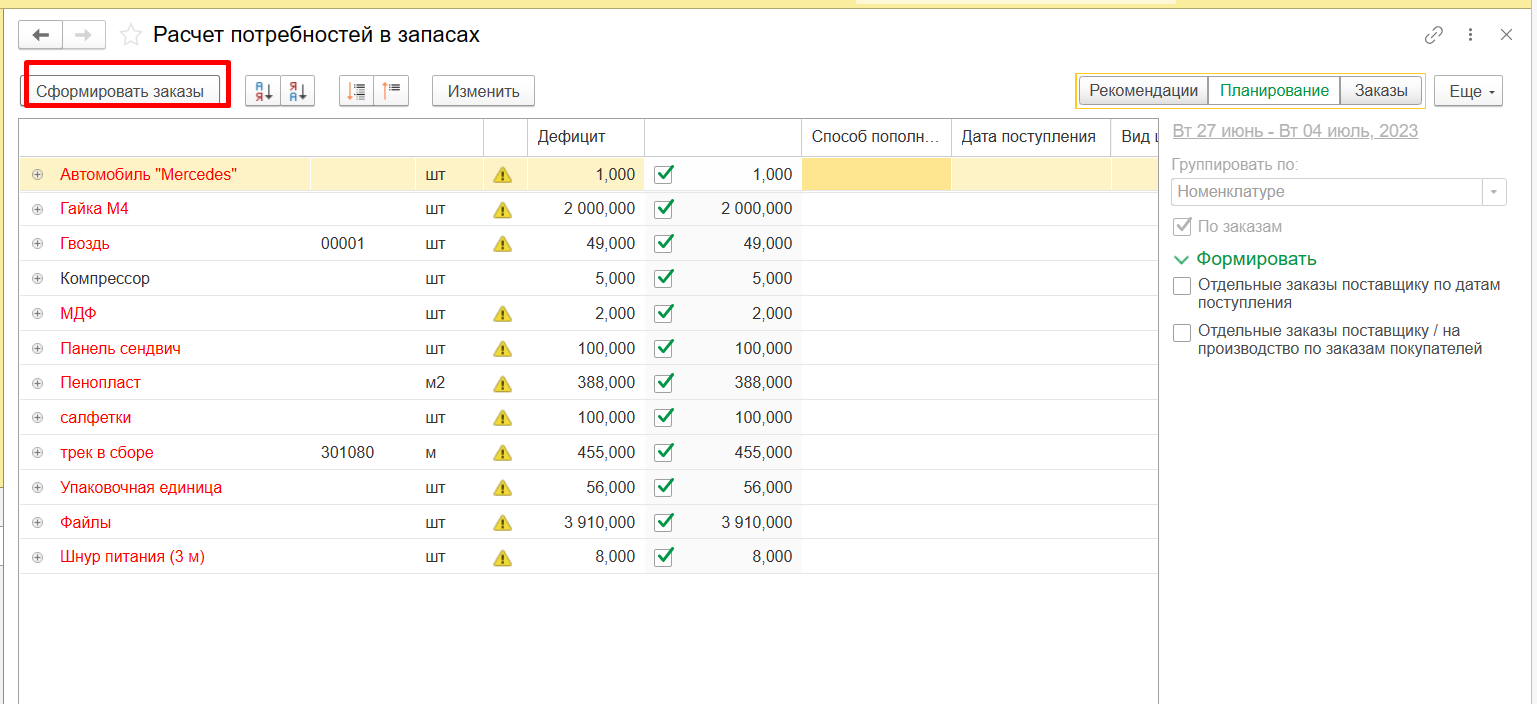This screenshot has height=704, width=1537.
Task: Click the back navigation arrow
Action: 41,35
